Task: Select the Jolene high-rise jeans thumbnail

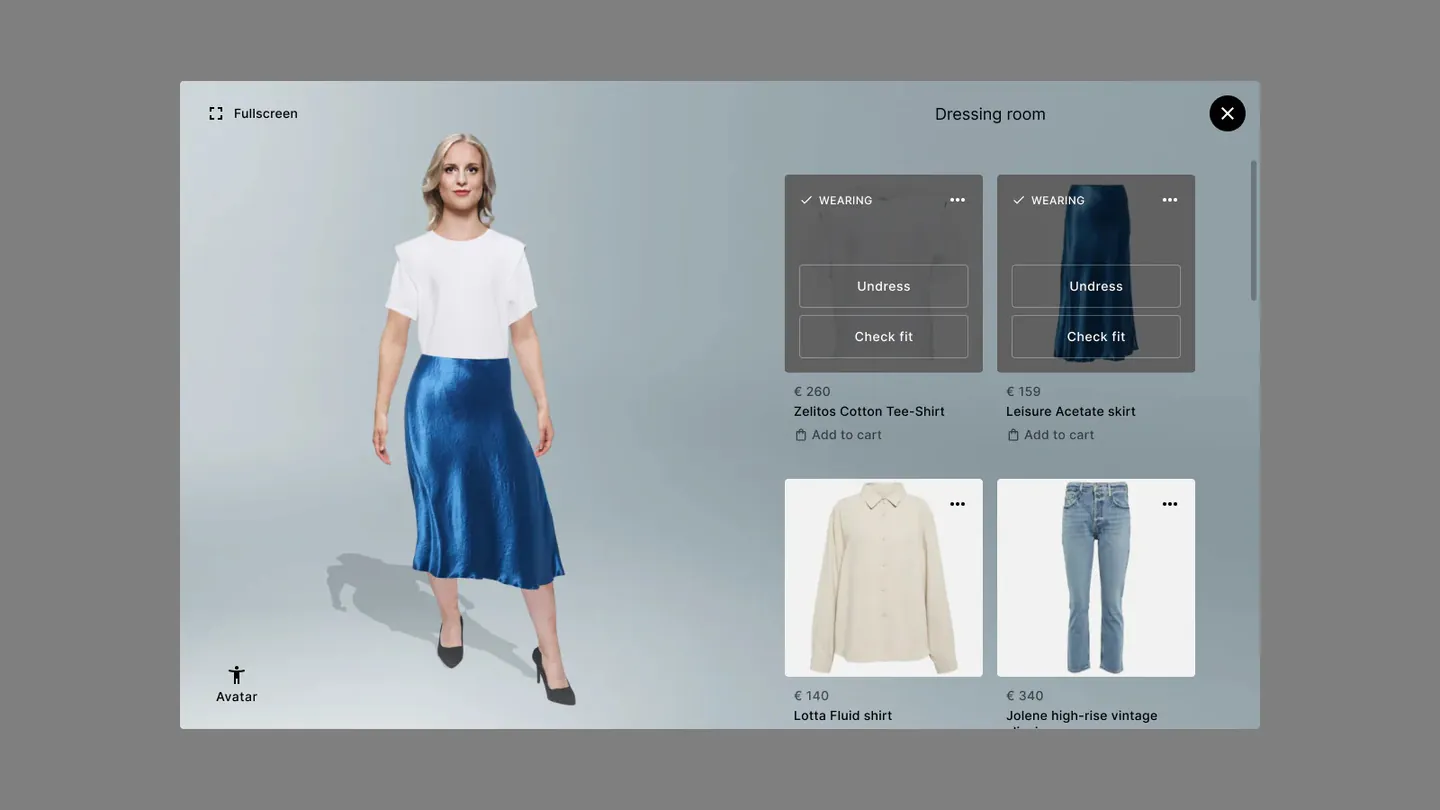Action: coord(1095,580)
